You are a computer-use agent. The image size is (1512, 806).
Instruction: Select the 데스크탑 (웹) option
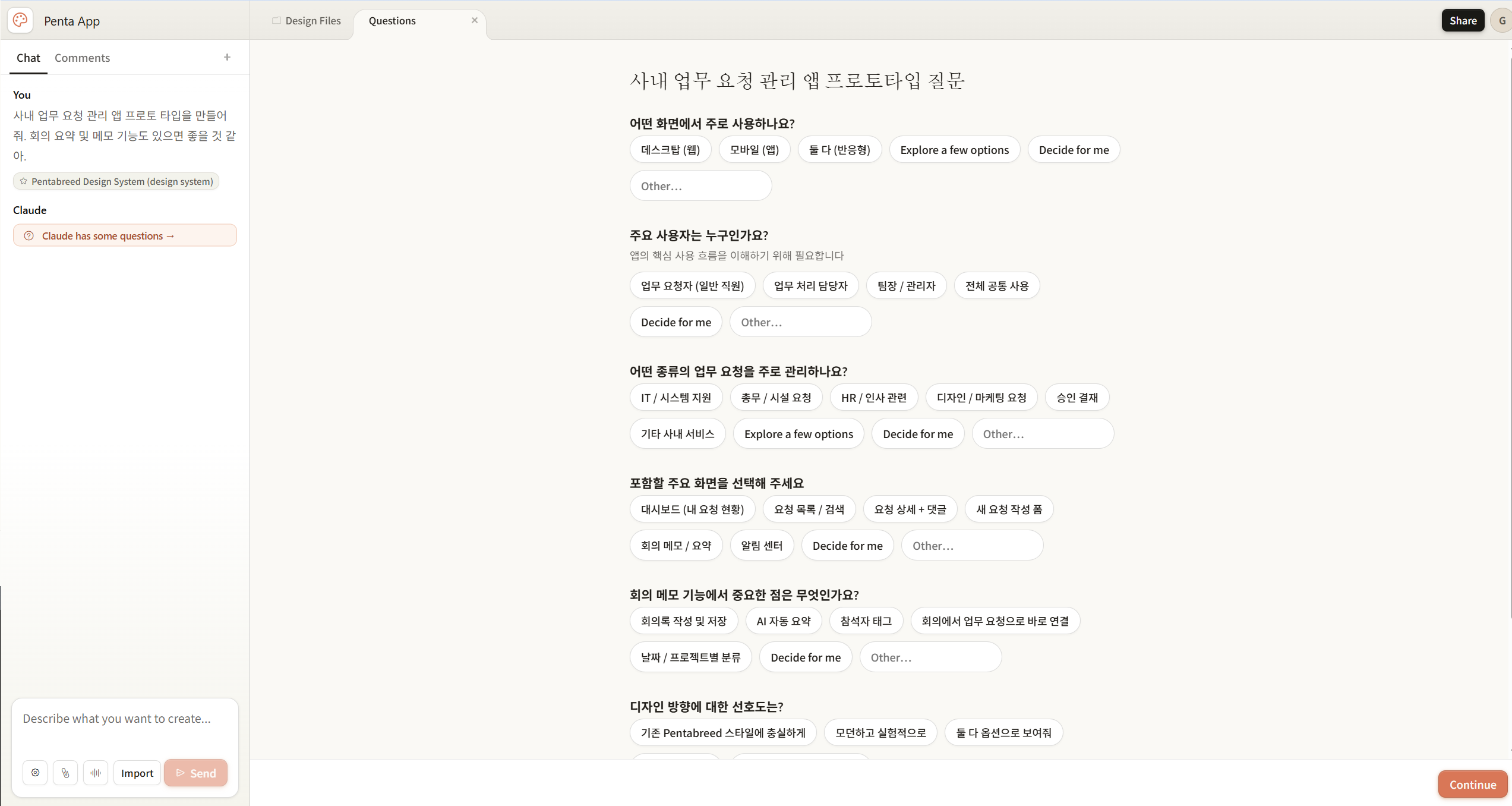click(x=670, y=150)
